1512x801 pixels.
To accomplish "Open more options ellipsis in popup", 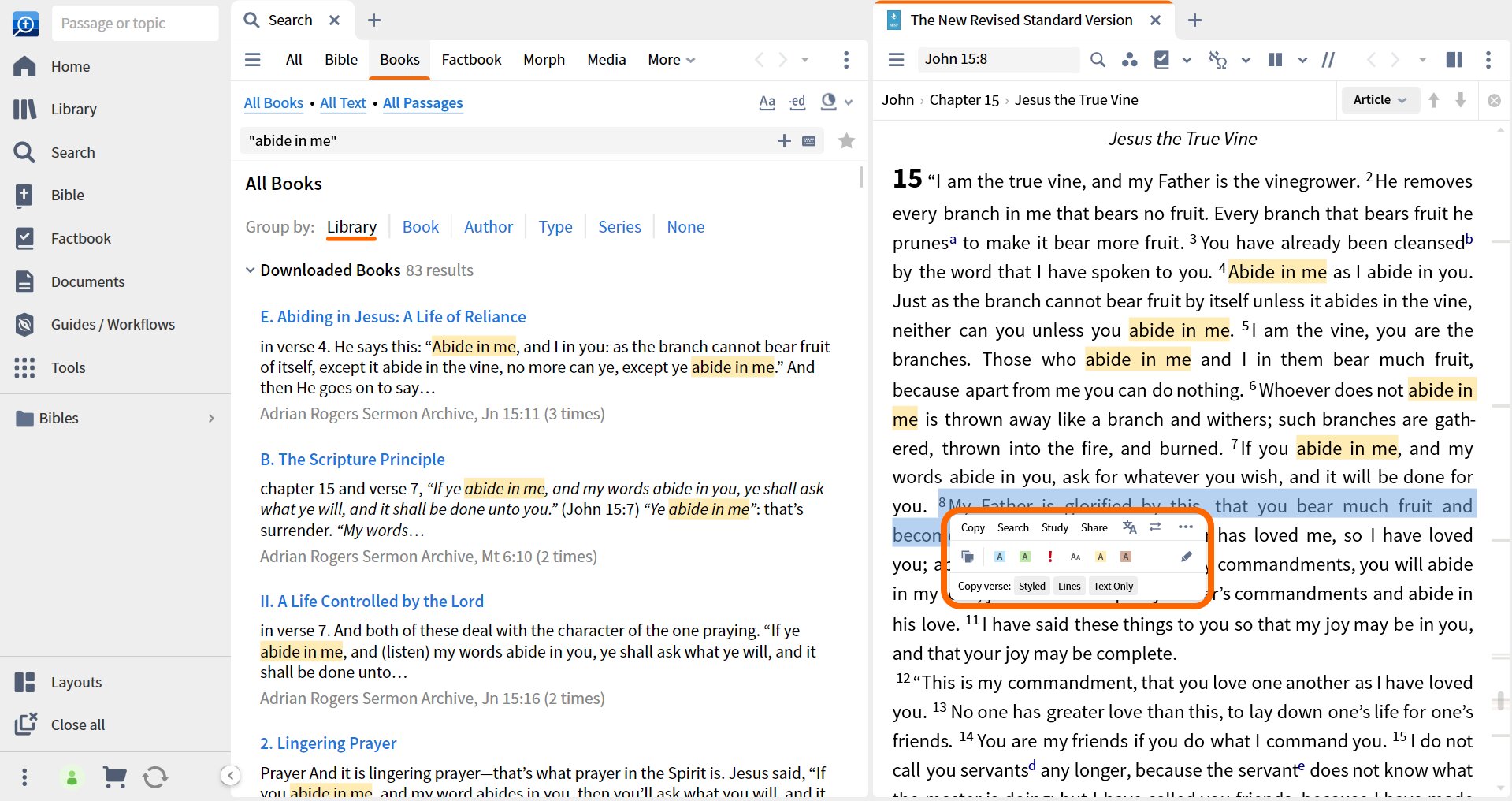I will 1186,527.
